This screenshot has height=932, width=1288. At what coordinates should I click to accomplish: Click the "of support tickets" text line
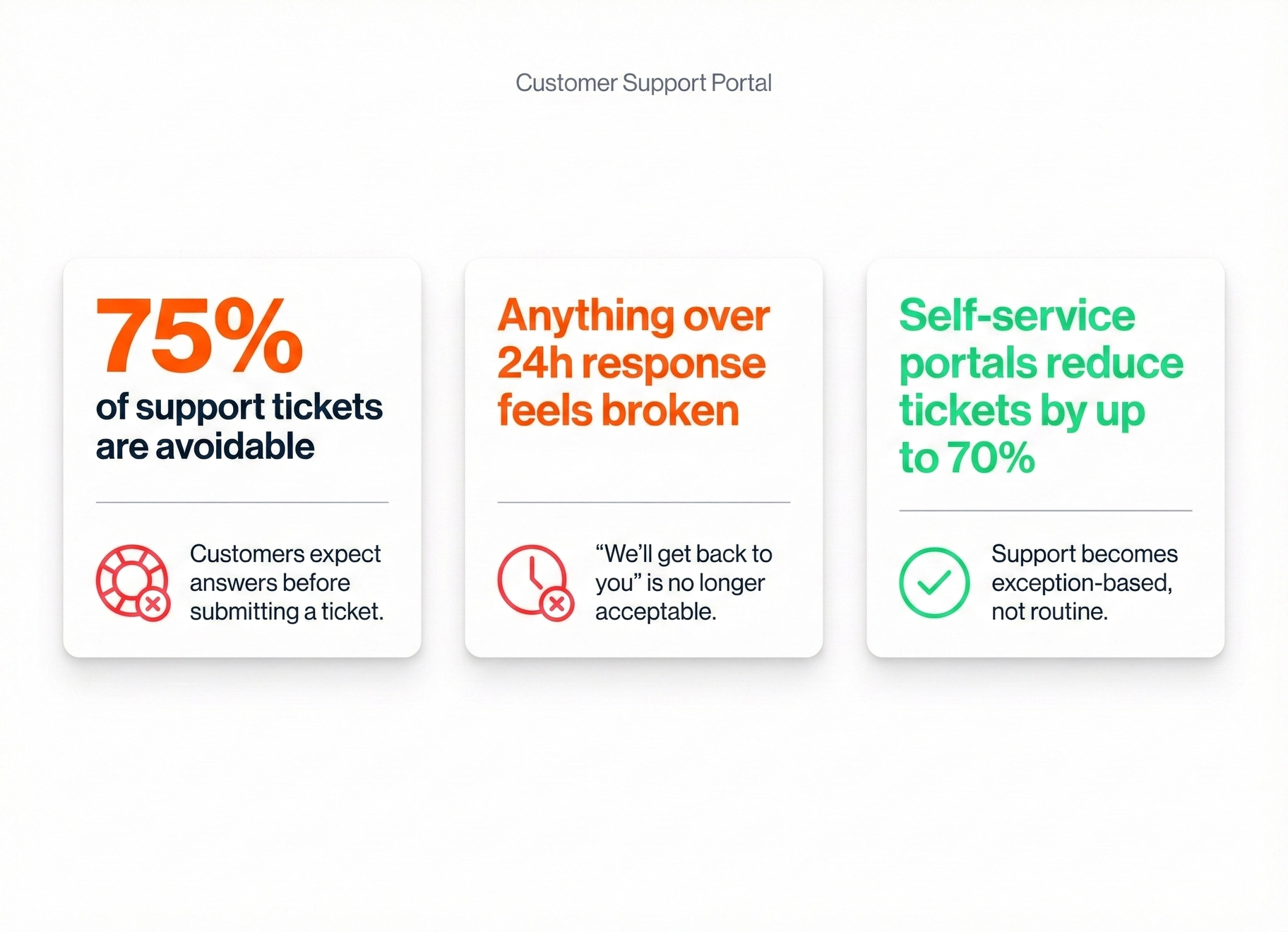click(239, 407)
